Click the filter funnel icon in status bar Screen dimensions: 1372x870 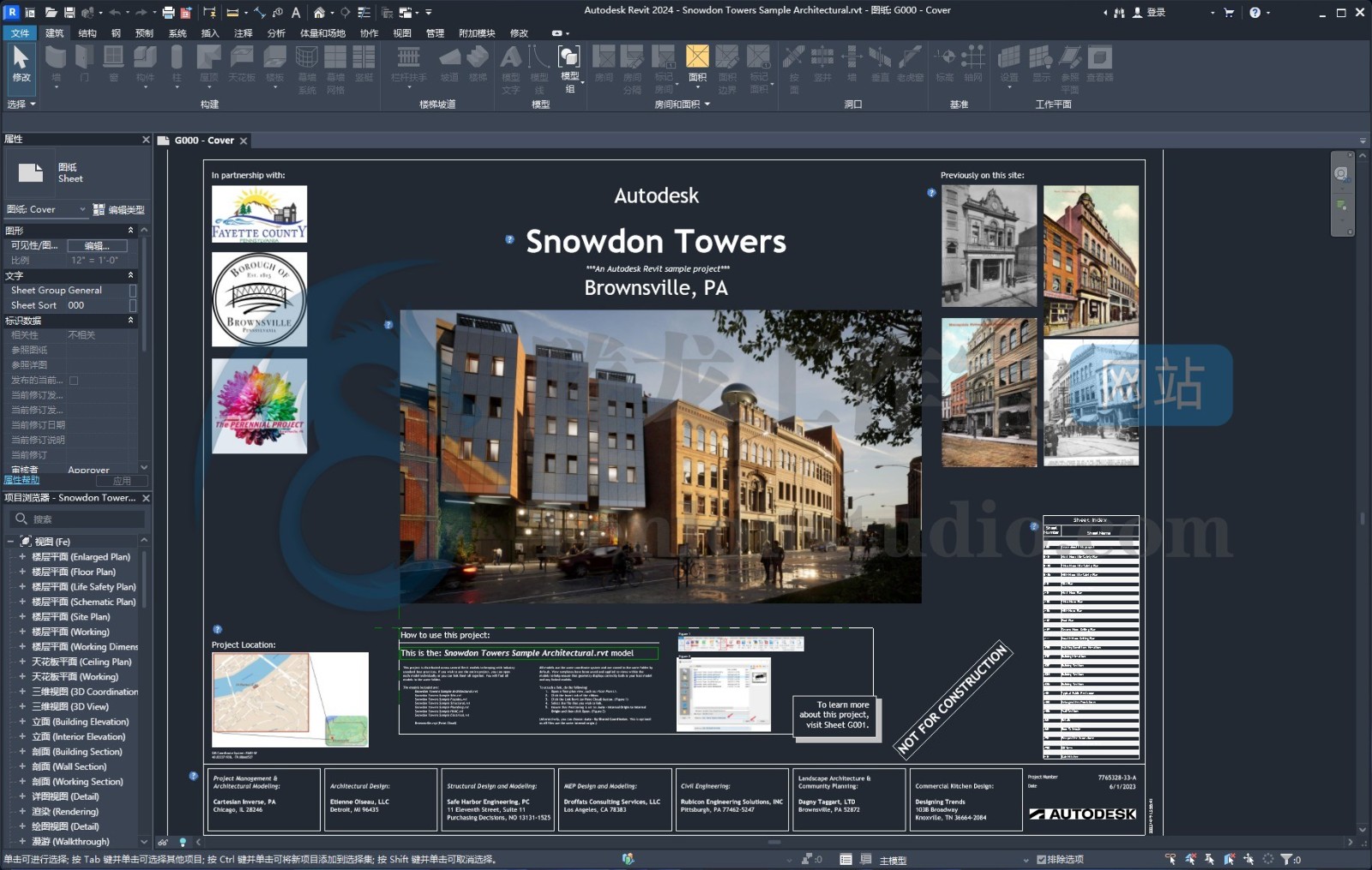pyautogui.click(x=1286, y=859)
